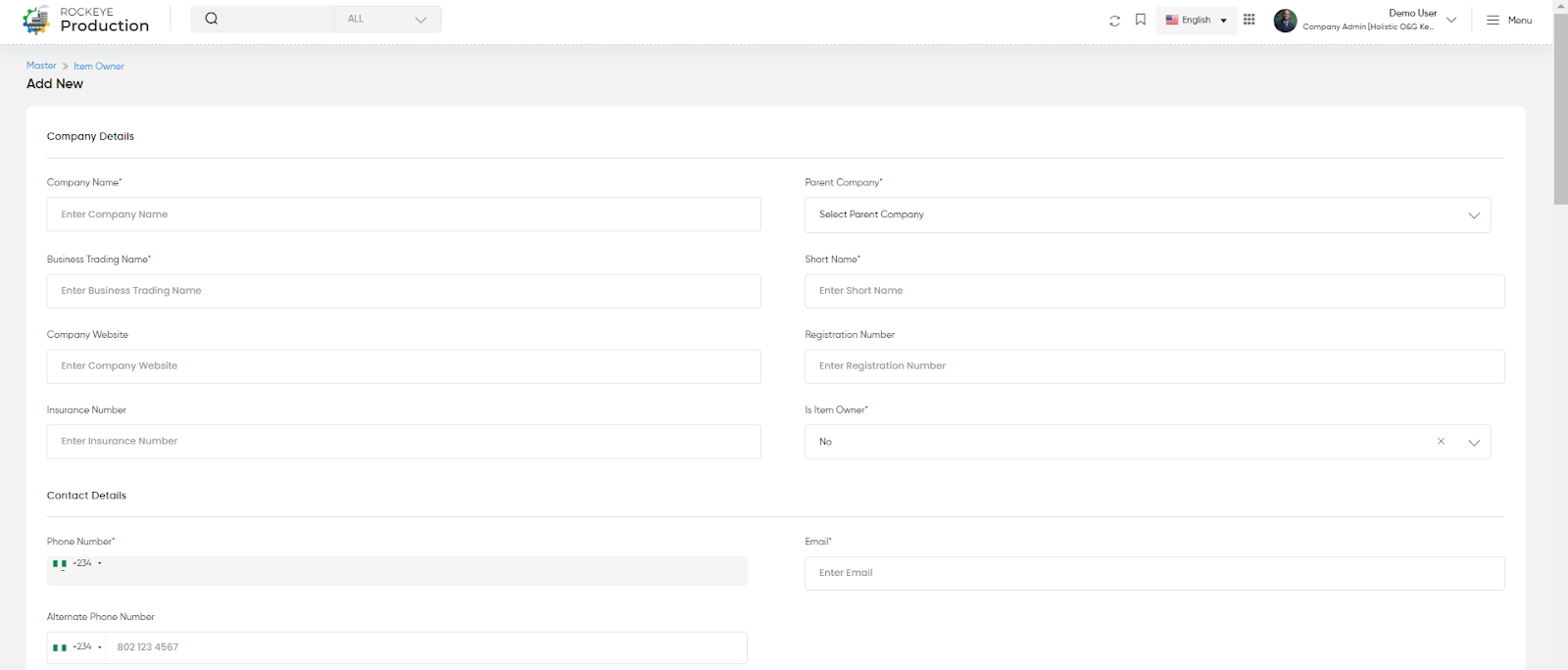Image resolution: width=1568 pixels, height=670 pixels.
Task: Click the flag icon in Alternate Phone Number
Action: coord(60,647)
